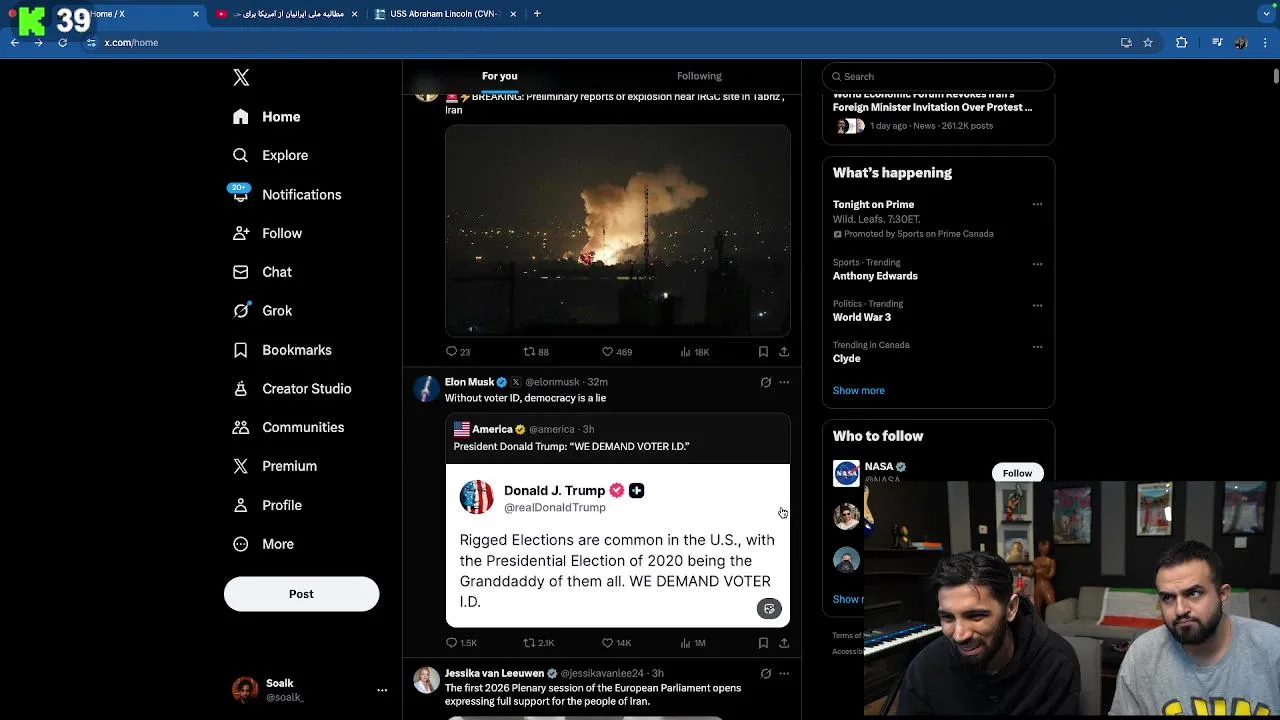Bookmark Elon Musk's voter ID post
The image size is (1280, 720).
(x=763, y=643)
